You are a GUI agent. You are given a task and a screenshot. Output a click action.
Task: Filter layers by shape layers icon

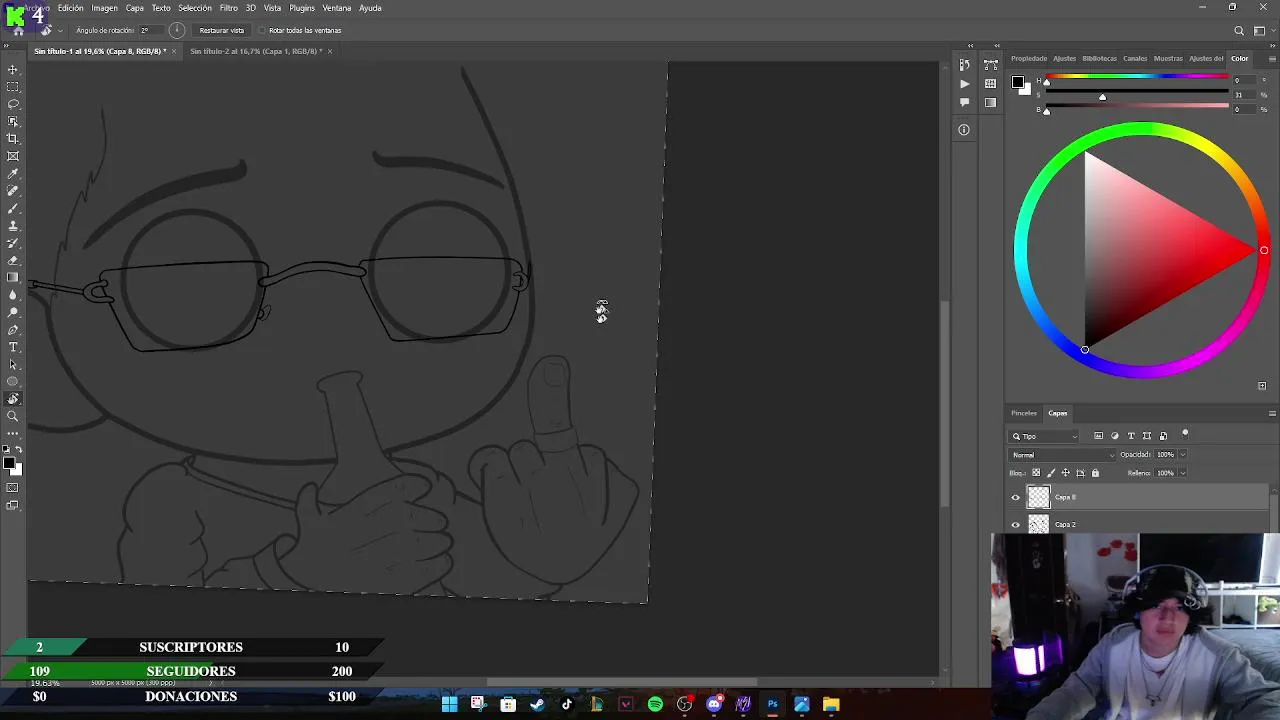click(x=1147, y=436)
